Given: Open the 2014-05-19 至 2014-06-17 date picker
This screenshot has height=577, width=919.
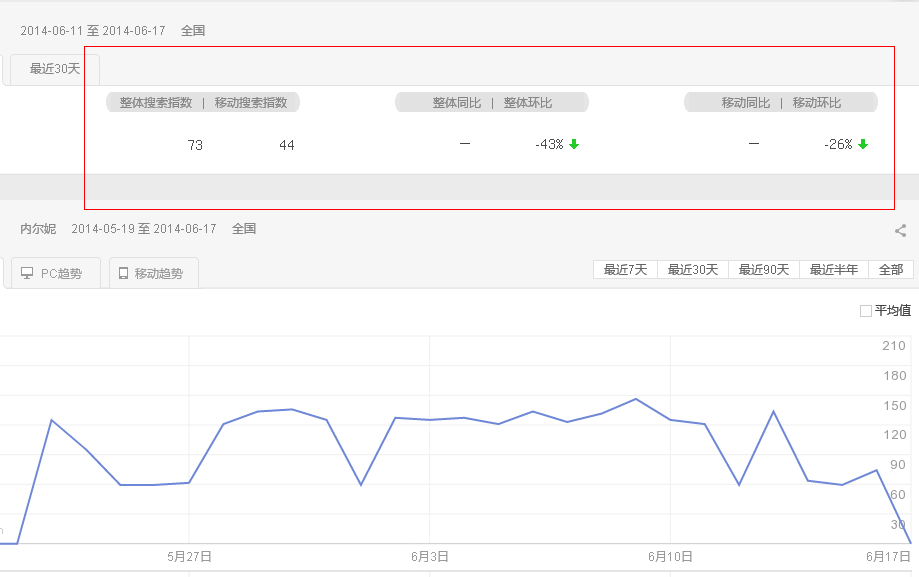Looking at the screenshot, I should [144, 229].
